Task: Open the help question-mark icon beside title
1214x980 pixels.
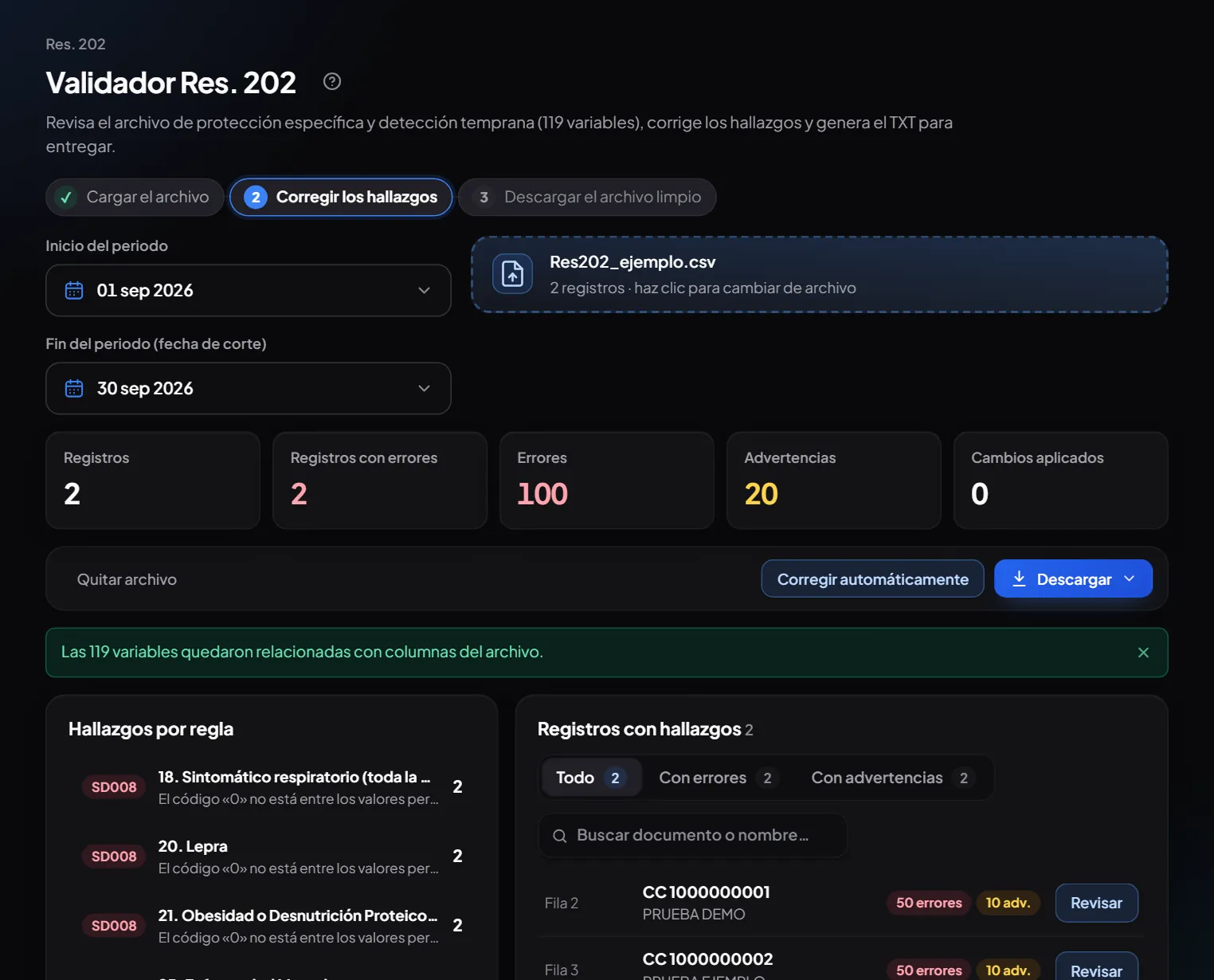Action: coord(332,81)
